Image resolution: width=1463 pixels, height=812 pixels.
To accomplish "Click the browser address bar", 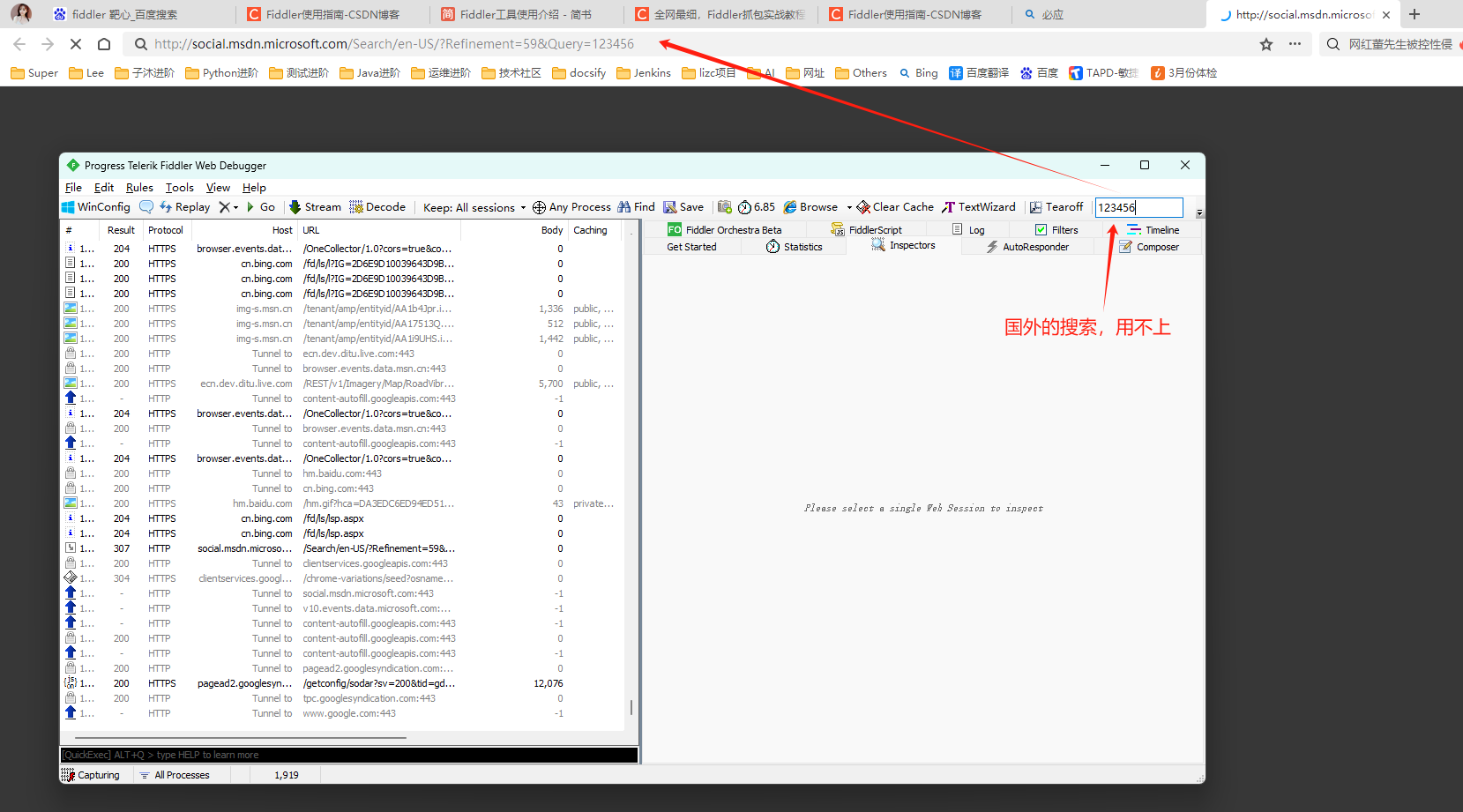I will (x=688, y=44).
